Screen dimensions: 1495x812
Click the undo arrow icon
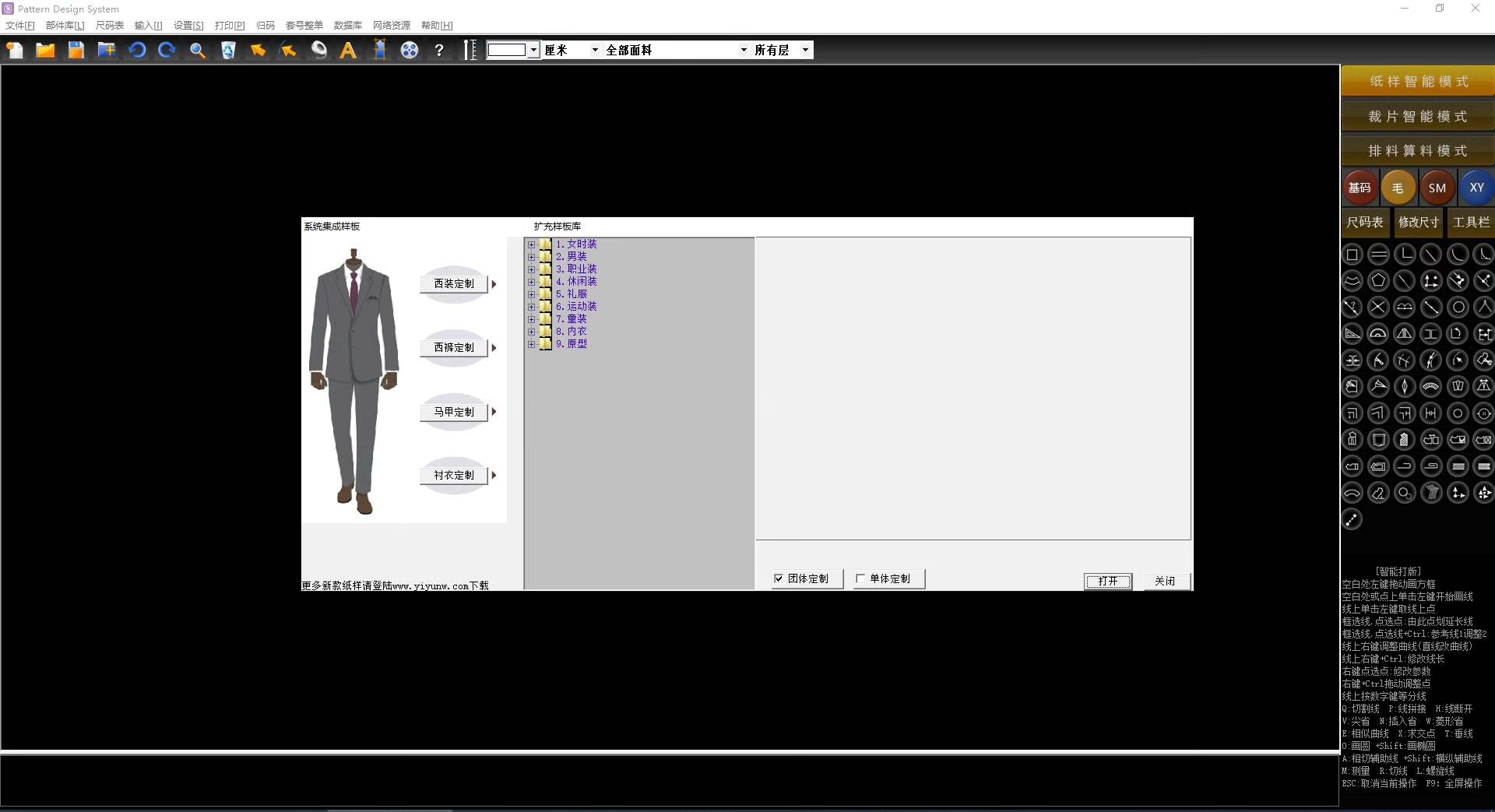point(137,51)
